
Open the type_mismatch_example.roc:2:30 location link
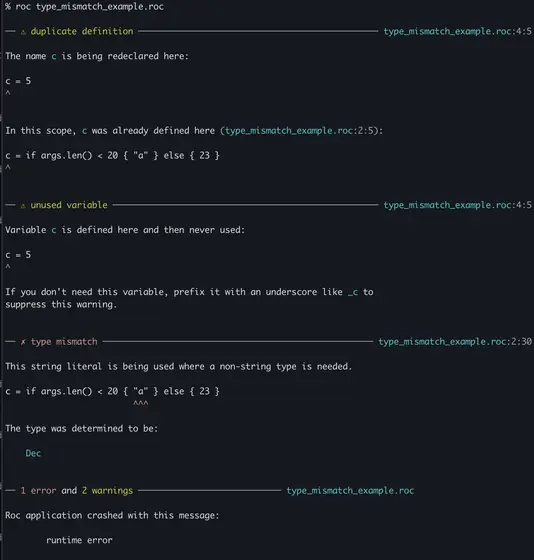(x=455, y=342)
